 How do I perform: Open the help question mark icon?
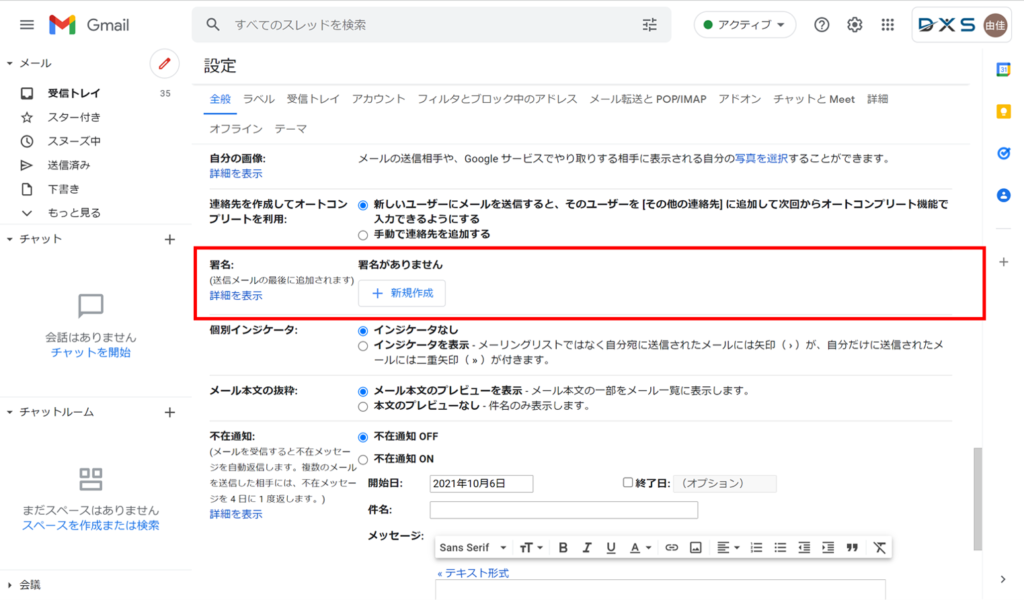click(x=822, y=25)
